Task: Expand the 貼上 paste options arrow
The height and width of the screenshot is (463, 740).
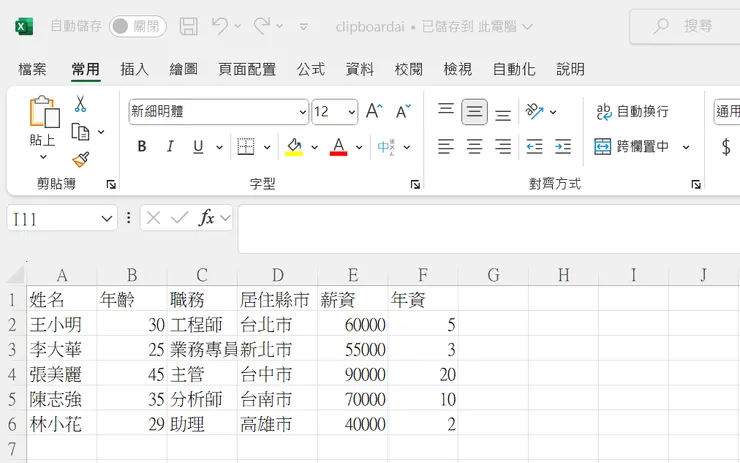Action: point(43,157)
